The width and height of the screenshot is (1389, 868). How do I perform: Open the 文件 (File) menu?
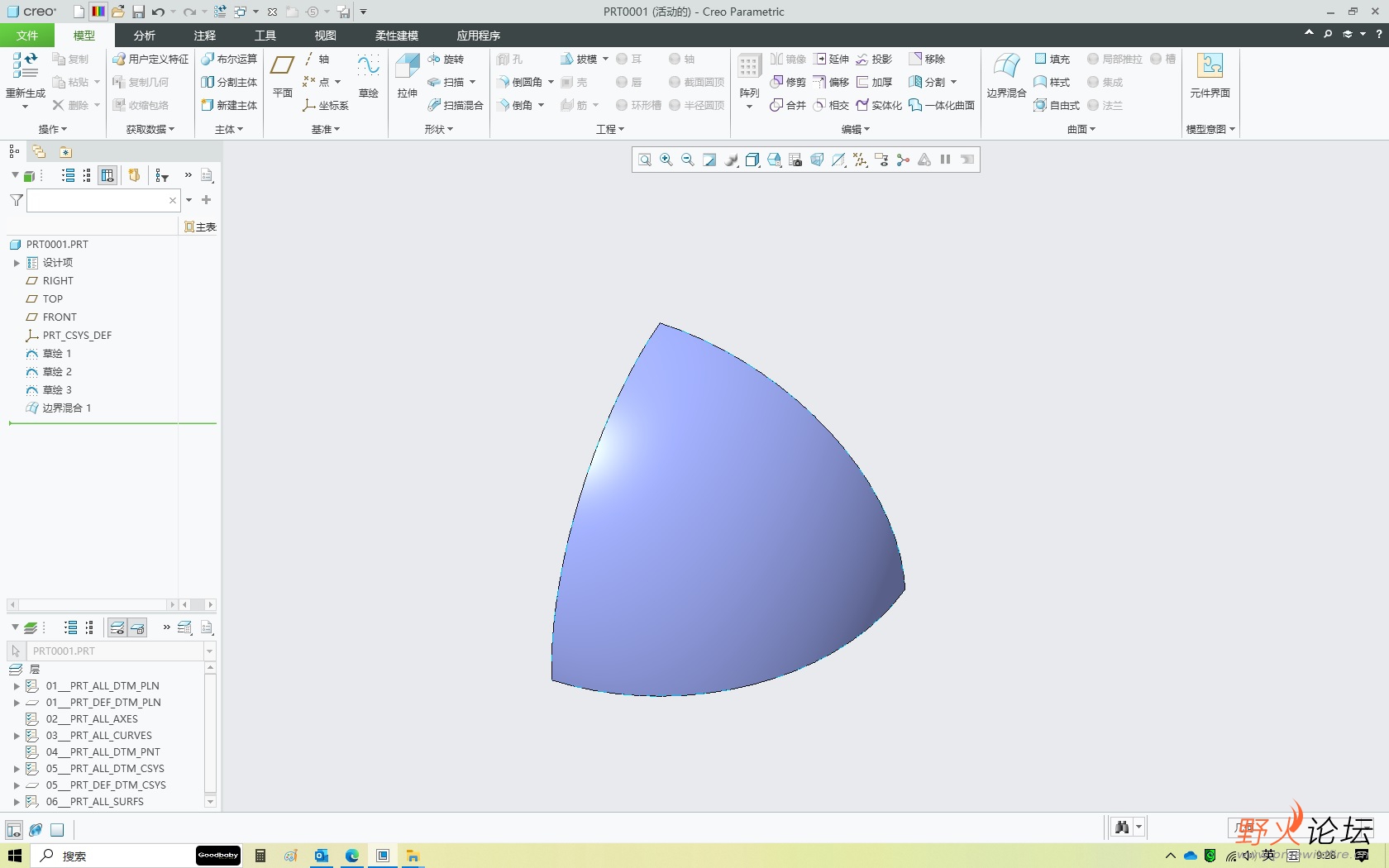point(27,36)
